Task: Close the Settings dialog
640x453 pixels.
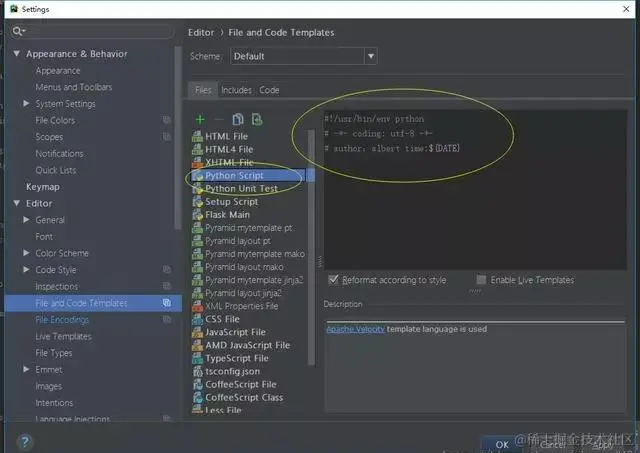Action: coord(626,9)
